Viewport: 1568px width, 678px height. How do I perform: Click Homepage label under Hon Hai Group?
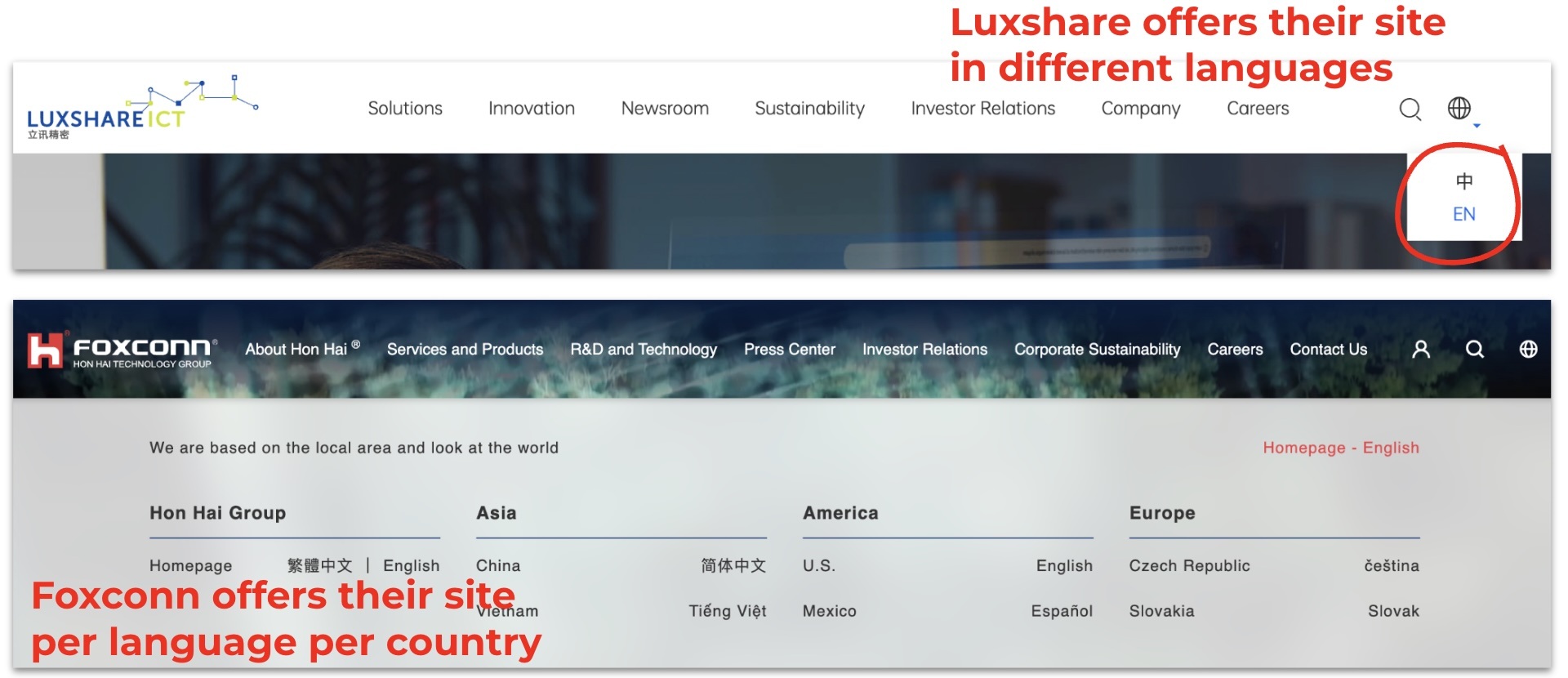(190, 565)
